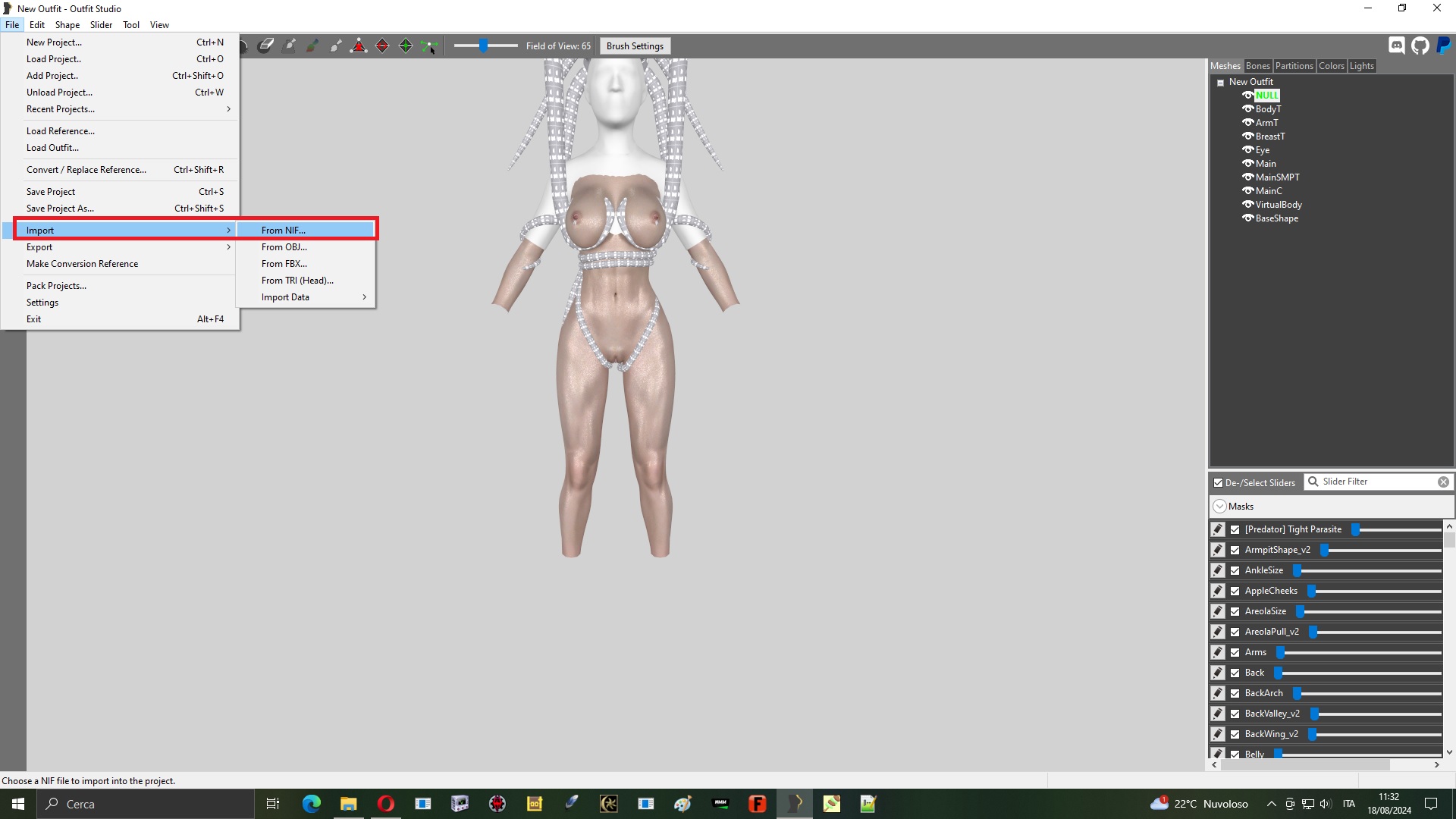The width and height of the screenshot is (1456, 819).
Task: Select the green edge split tool
Action: click(406, 45)
